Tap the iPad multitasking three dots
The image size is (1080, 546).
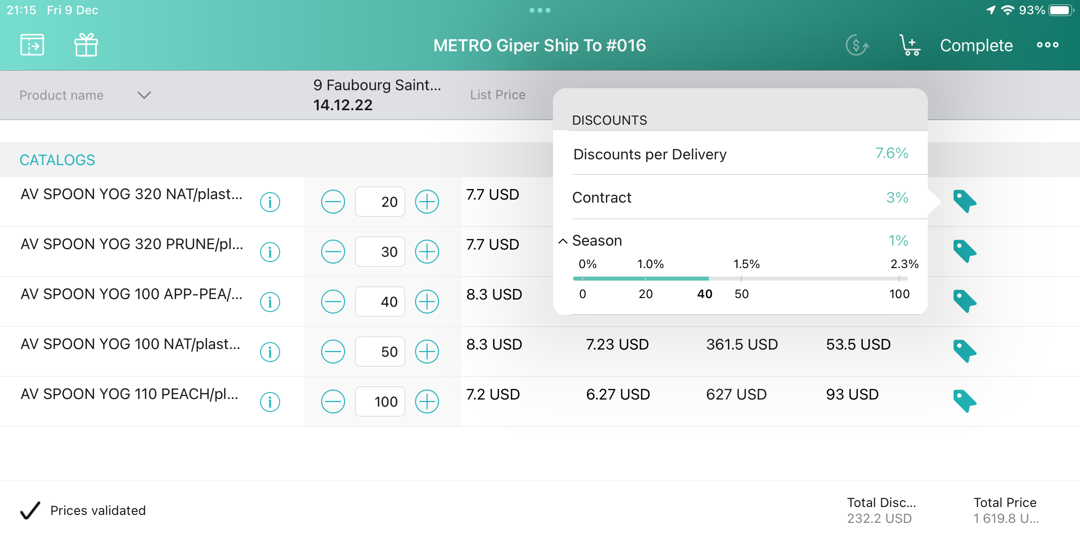point(540,10)
